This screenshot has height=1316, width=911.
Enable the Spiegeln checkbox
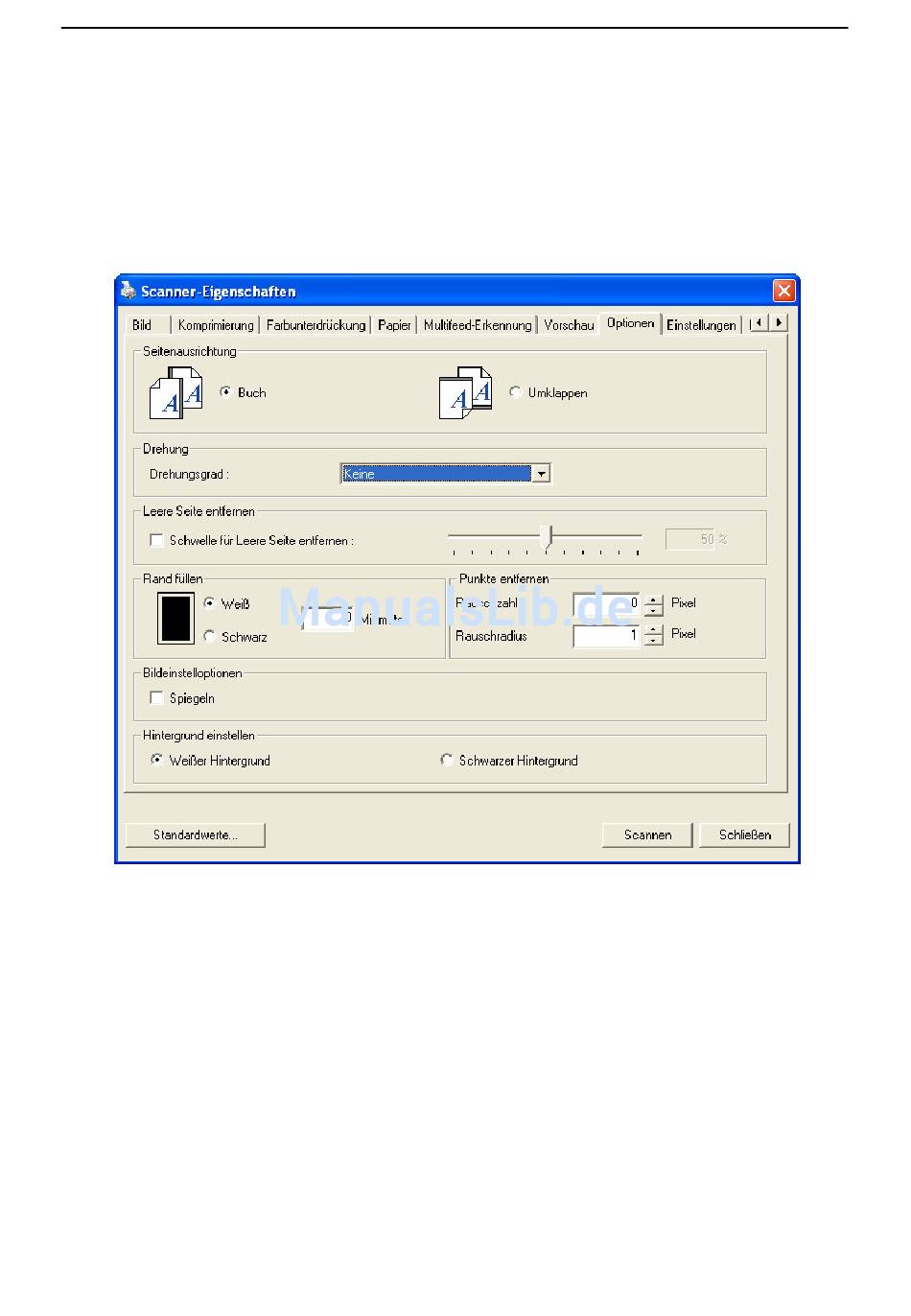click(x=156, y=698)
